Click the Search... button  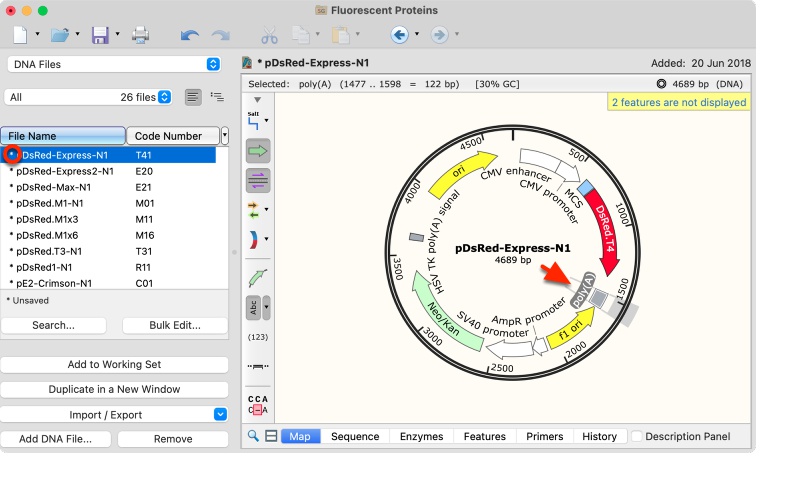pos(54,325)
